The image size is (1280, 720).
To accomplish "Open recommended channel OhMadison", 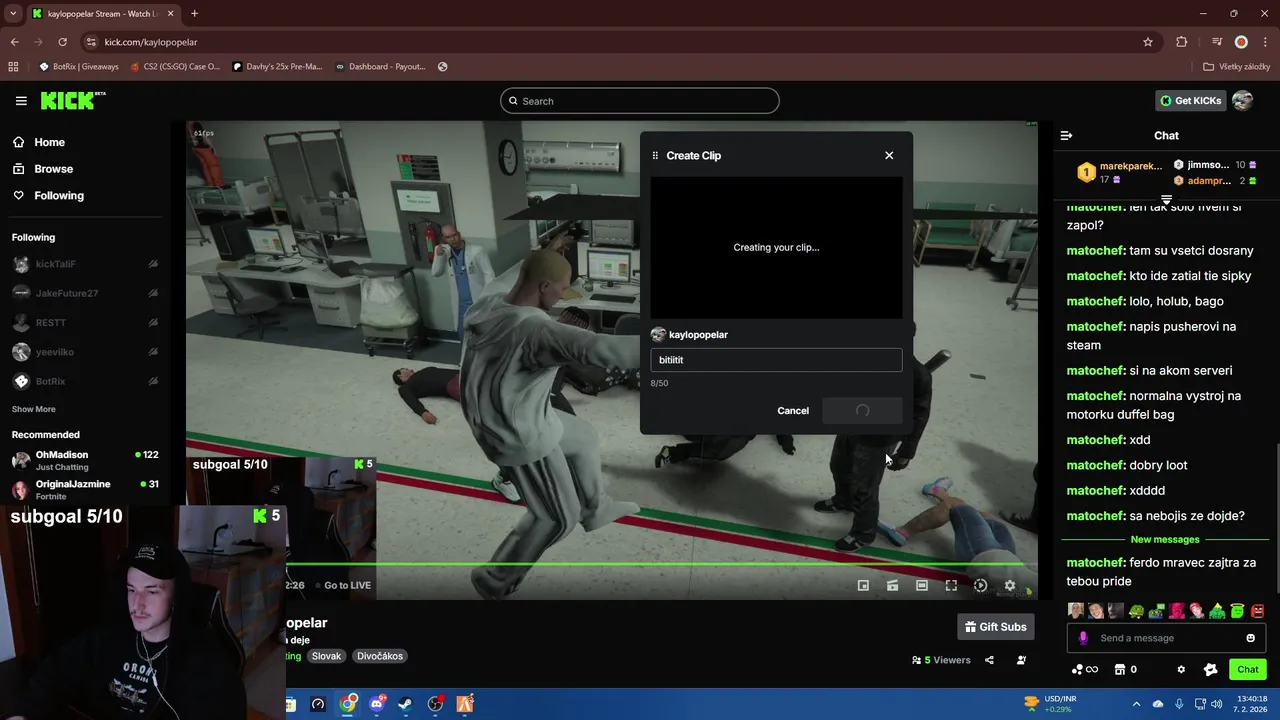I will click(85, 460).
